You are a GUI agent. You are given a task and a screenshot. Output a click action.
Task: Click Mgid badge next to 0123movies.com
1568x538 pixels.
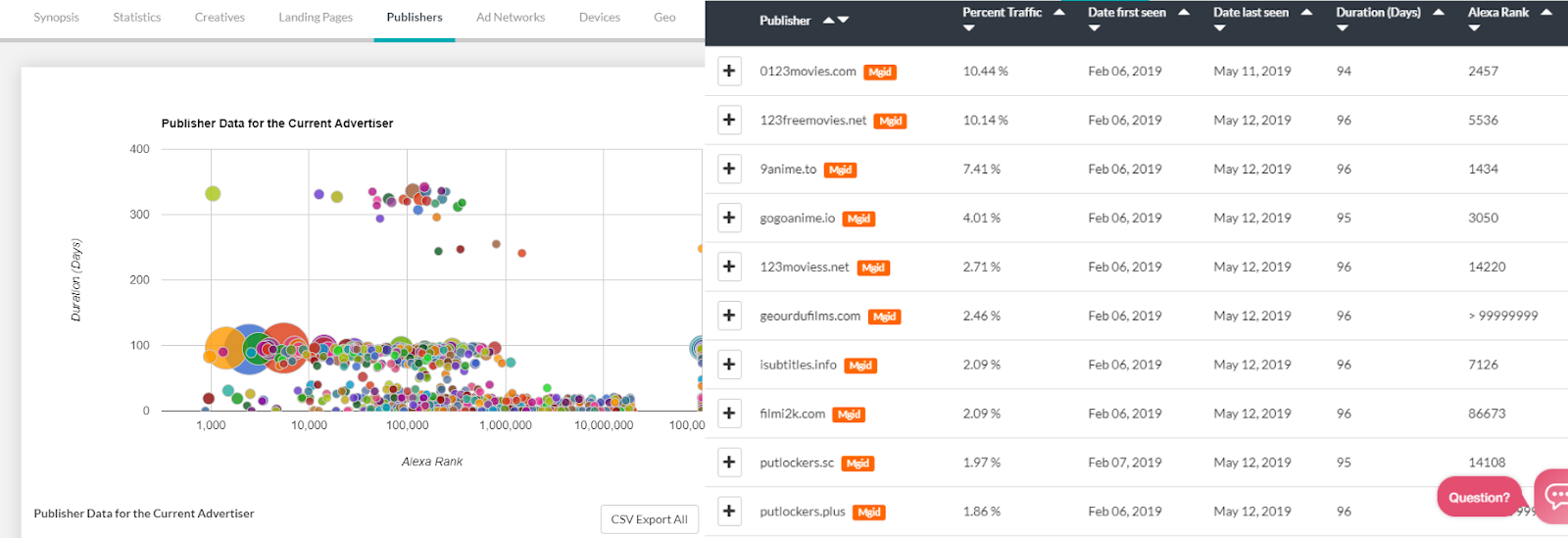pos(880,73)
